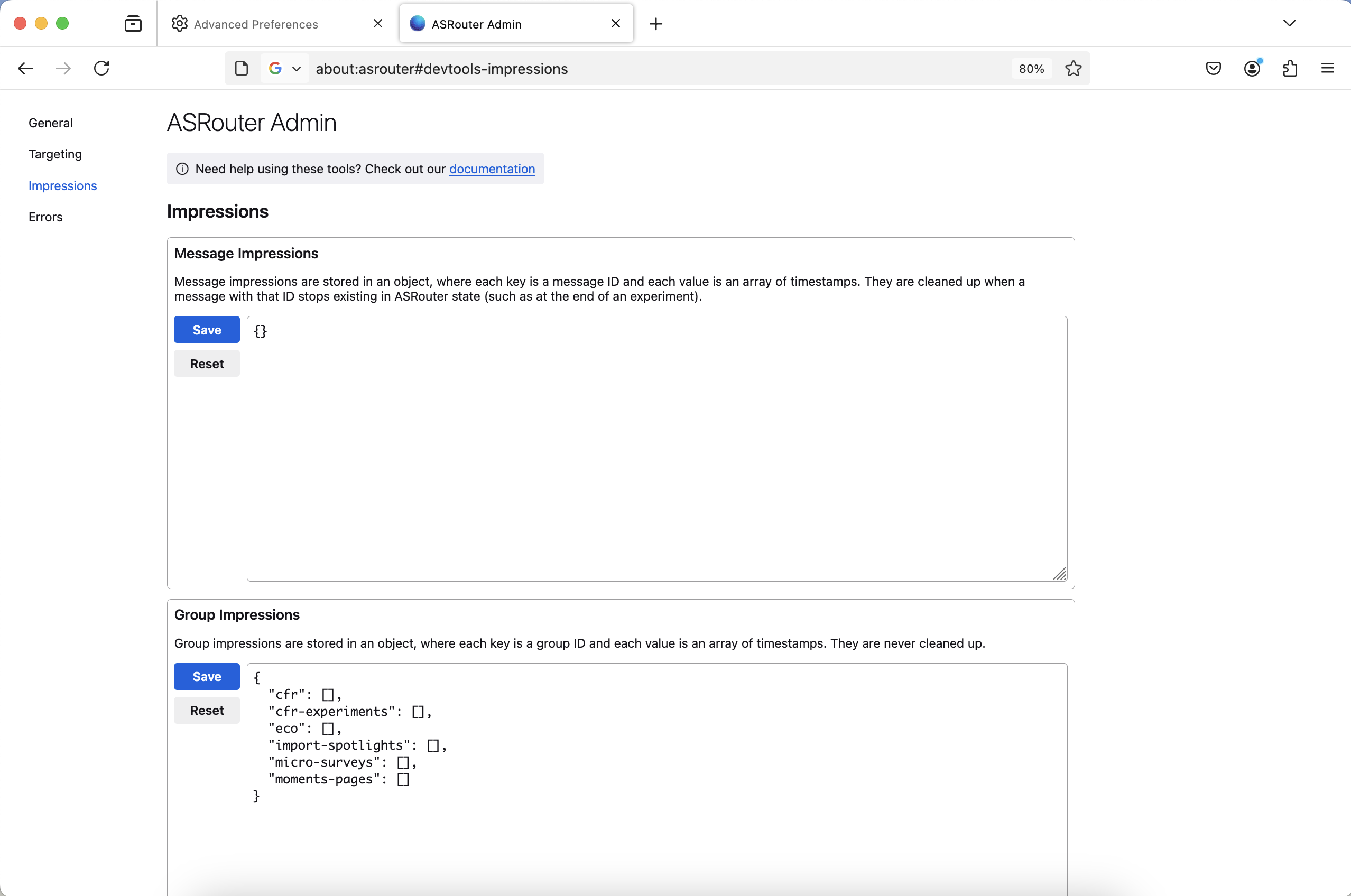Click the 80% zoom indicator
Image resolution: width=1351 pixels, height=896 pixels.
click(x=1030, y=68)
